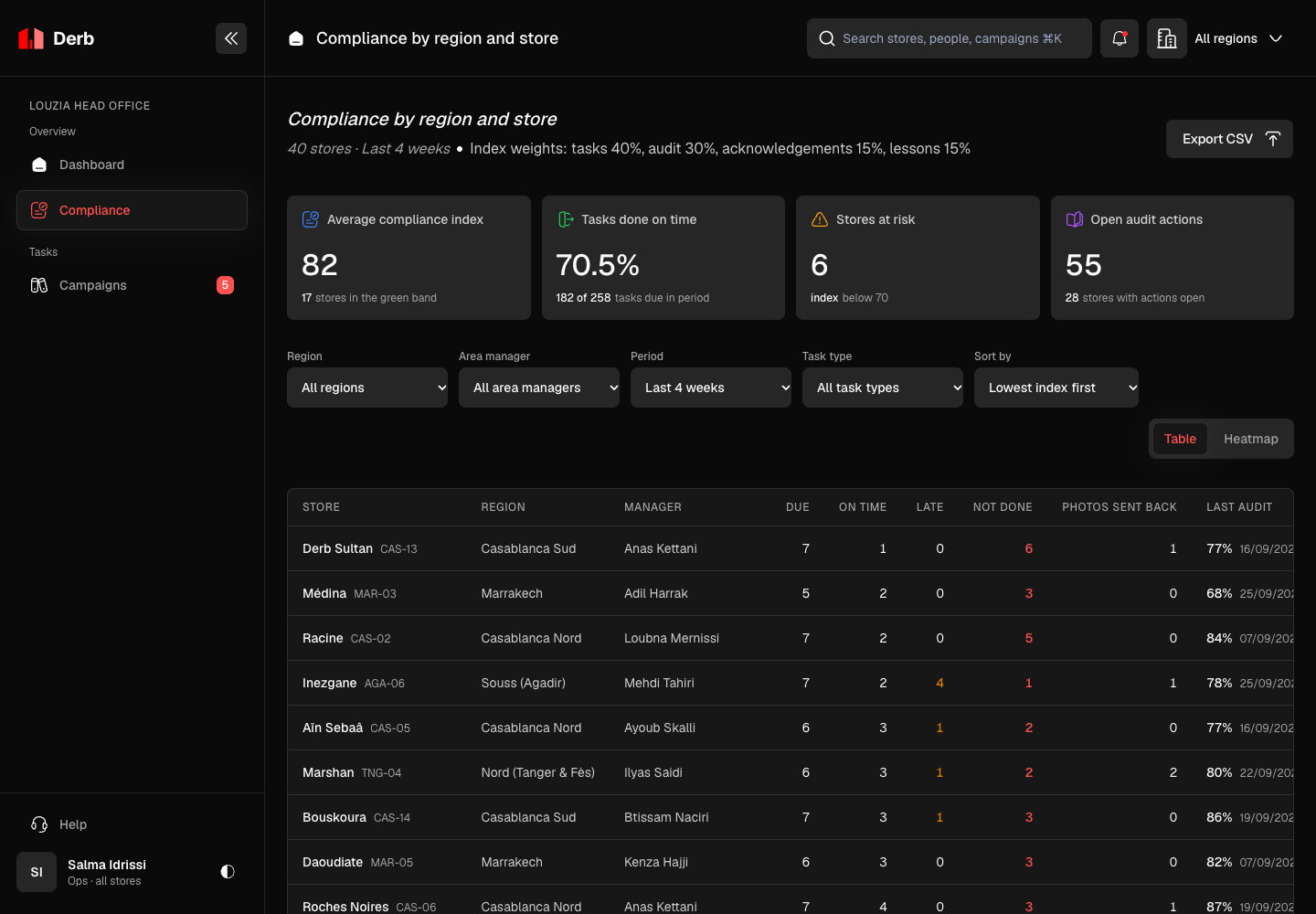Switch to Table view
The image size is (1316, 914).
1180,439
